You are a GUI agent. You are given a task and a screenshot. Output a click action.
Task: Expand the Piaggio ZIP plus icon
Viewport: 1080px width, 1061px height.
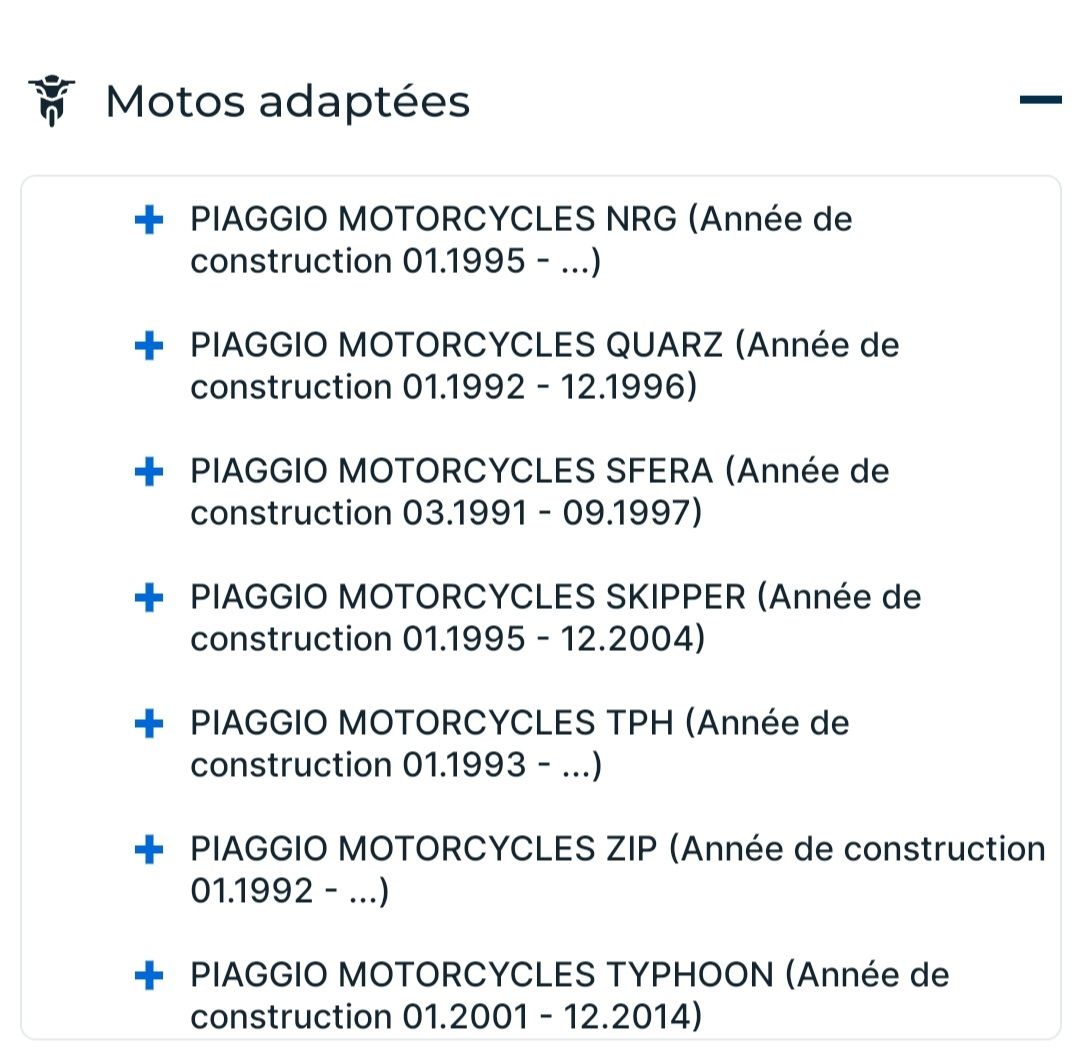tap(149, 850)
